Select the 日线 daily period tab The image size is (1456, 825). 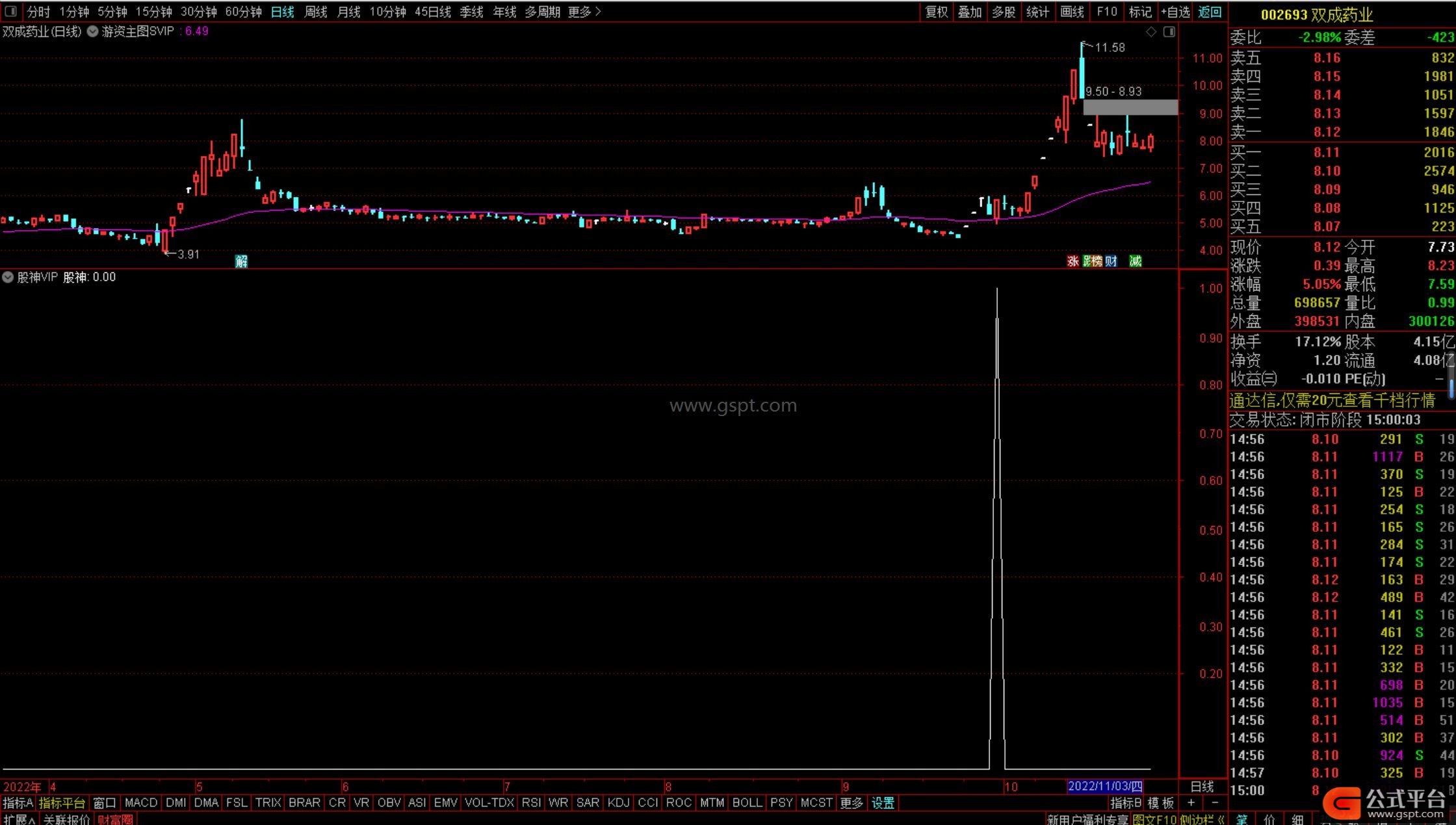[x=282, y=12]
